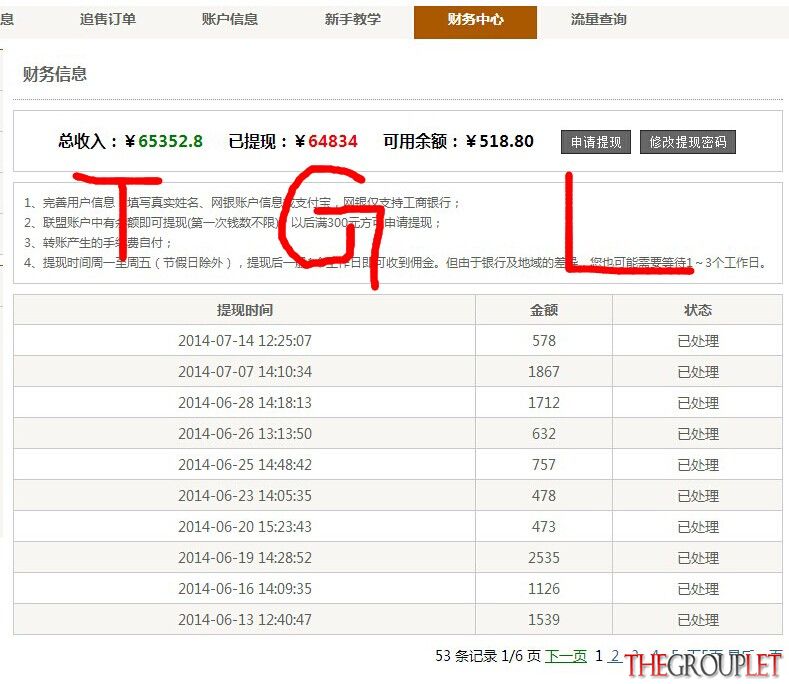
Task: Switch to the 账户信息 tab
Action: click(x=229, y=20)
